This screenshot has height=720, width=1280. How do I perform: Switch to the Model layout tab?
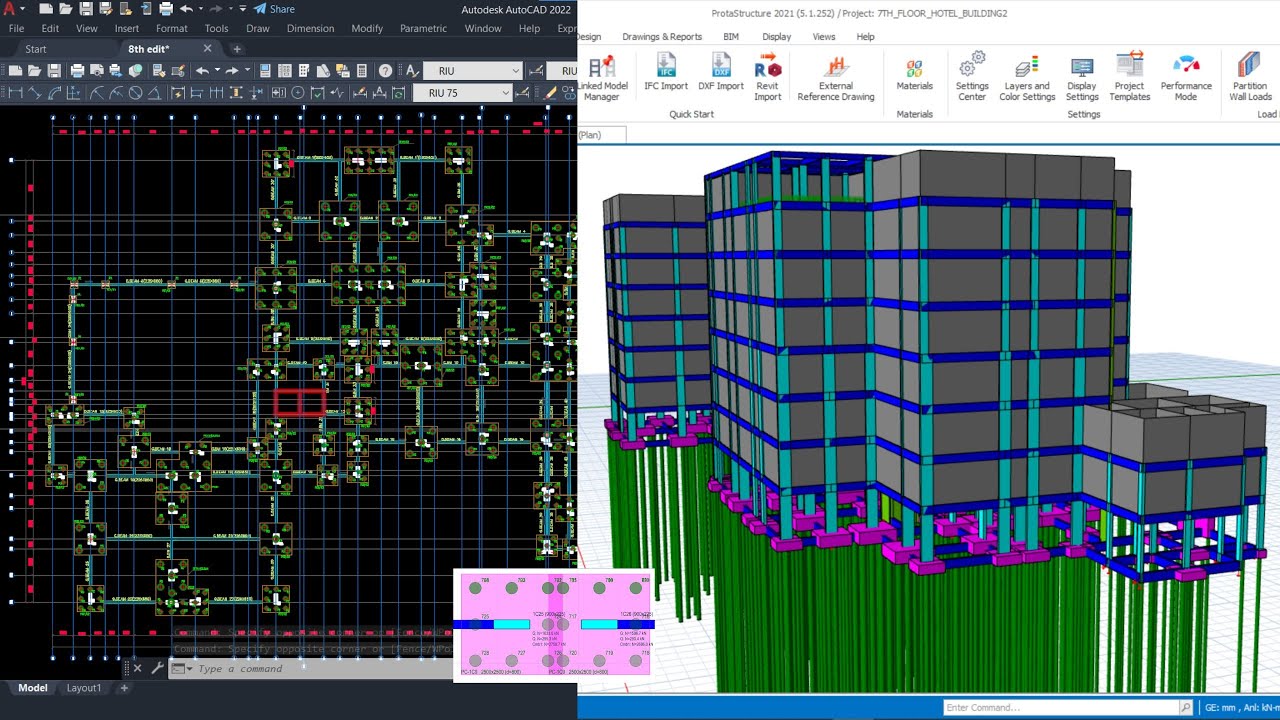pyautogui.click(x=33, y=688)
